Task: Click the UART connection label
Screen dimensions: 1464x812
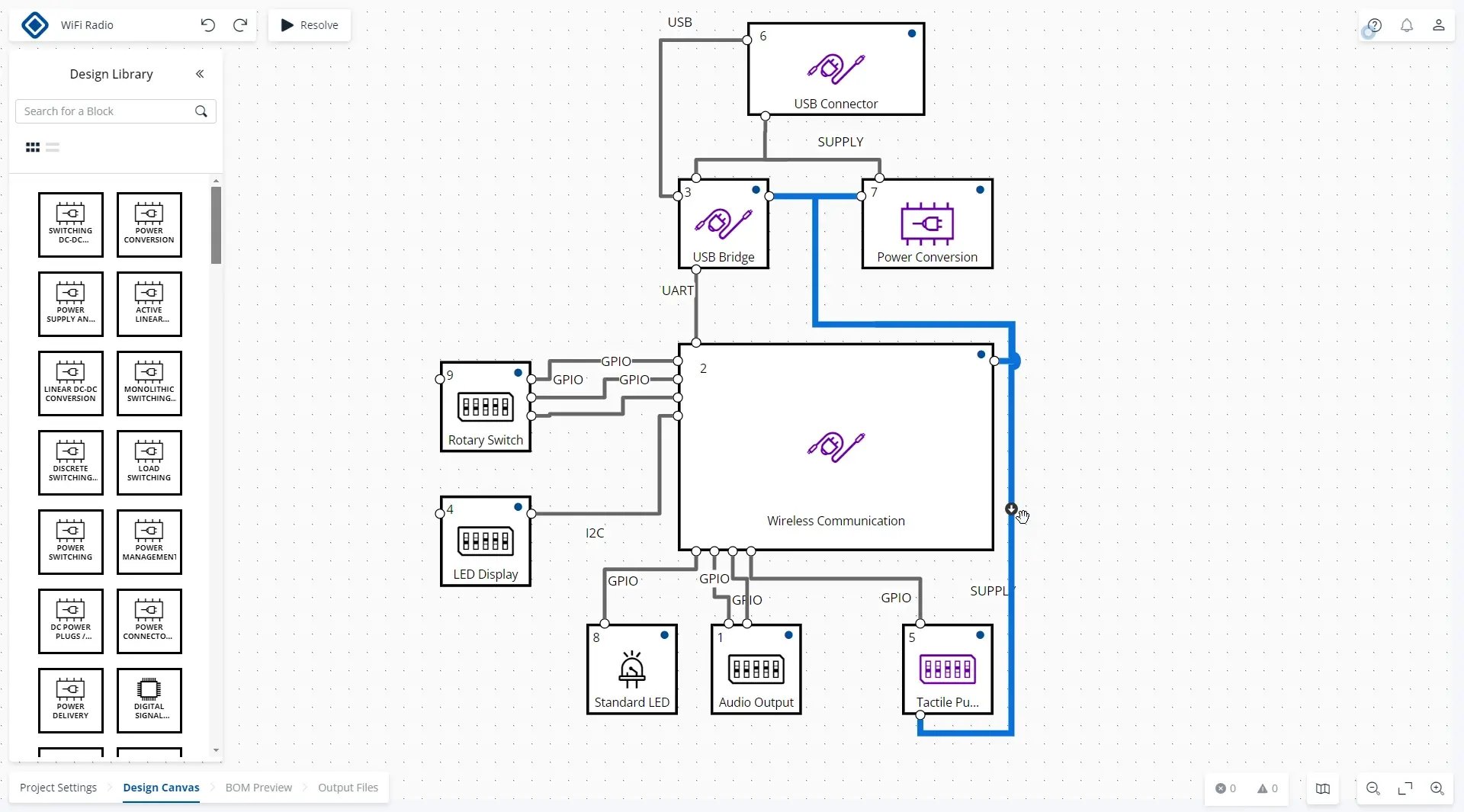Action: click(x=677, y=290)
